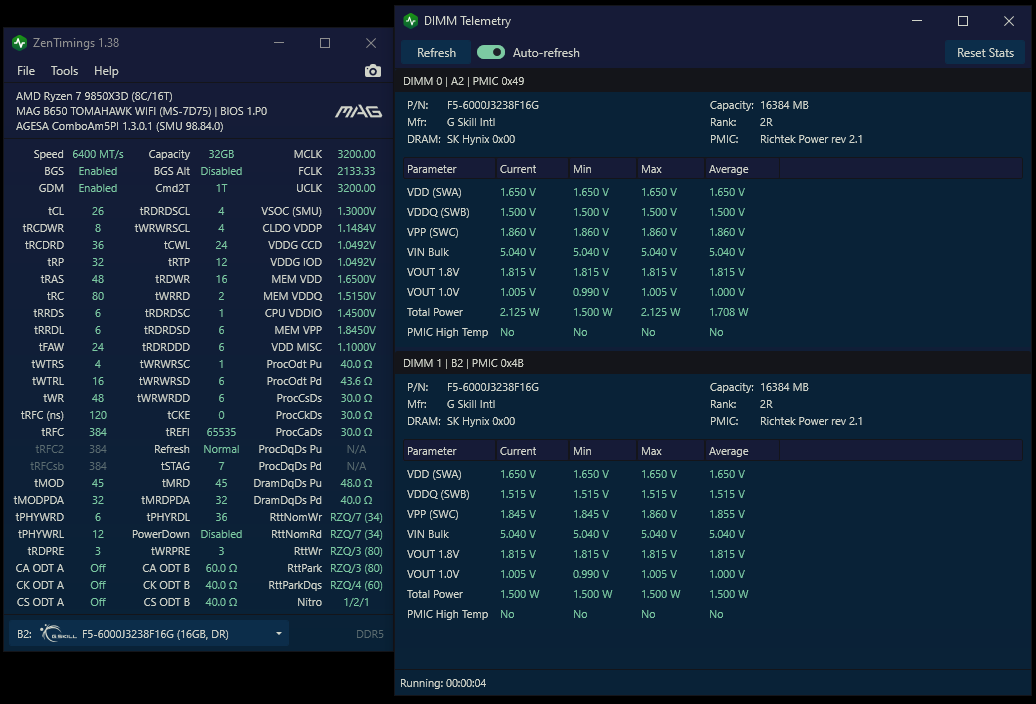Click the G.Skill logo in module selector

[x=58, y=634]
